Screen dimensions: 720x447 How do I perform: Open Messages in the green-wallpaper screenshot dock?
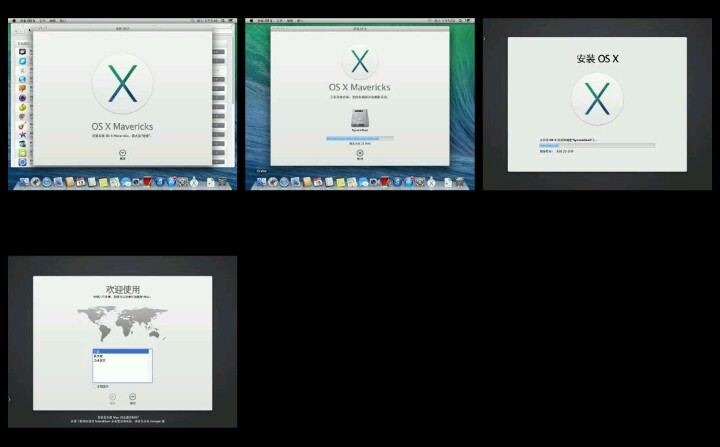click(x=363, y=182)
